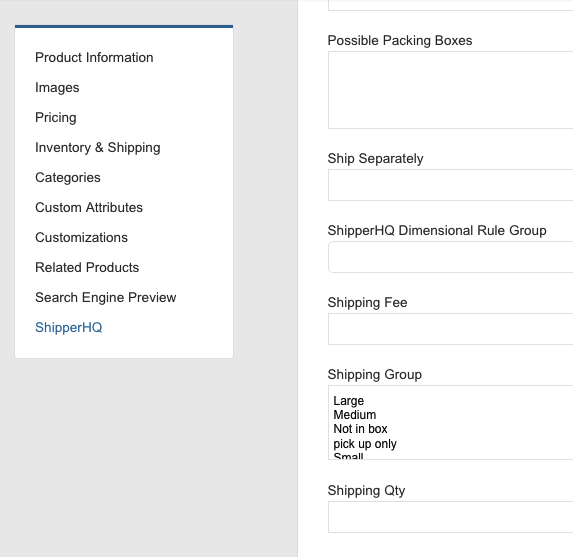Click the Shipping Qty input field
This screenshot has height=557, width=573.
click(451, 517)
